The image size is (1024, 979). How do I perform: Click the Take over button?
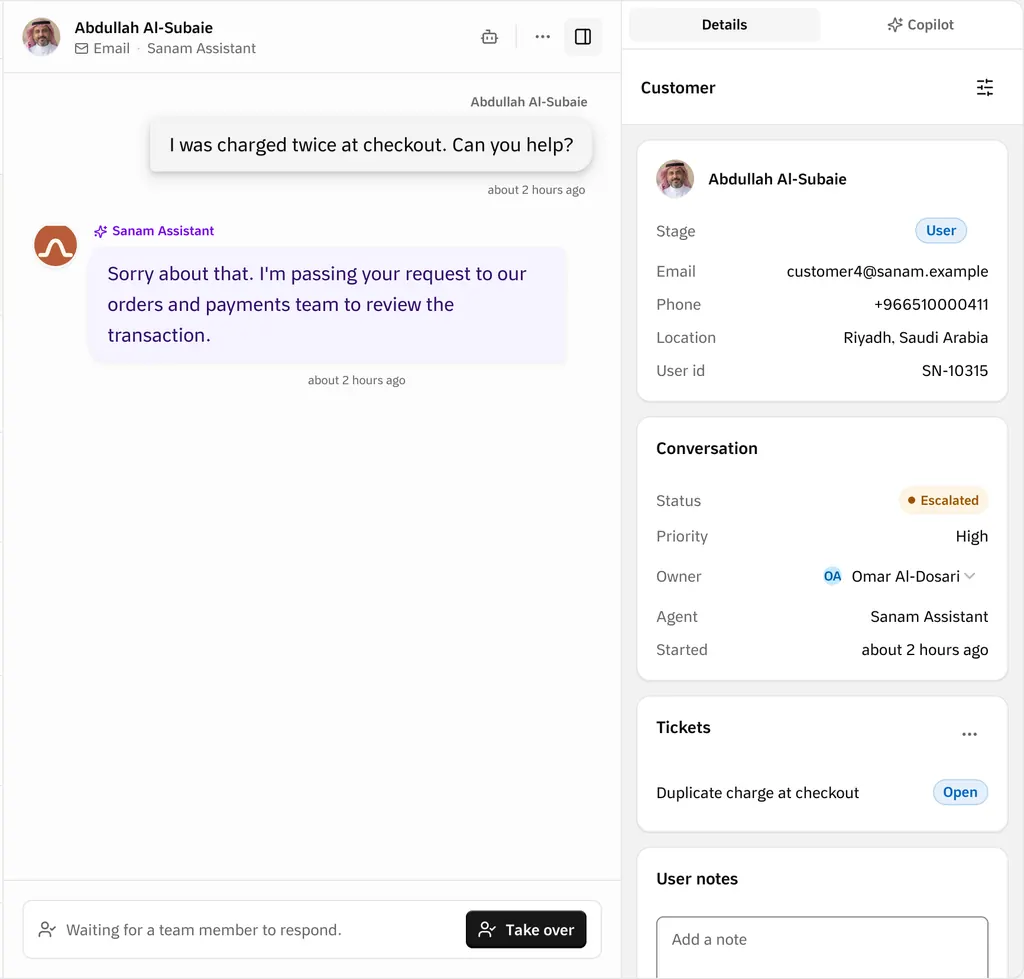click(526, 929)
